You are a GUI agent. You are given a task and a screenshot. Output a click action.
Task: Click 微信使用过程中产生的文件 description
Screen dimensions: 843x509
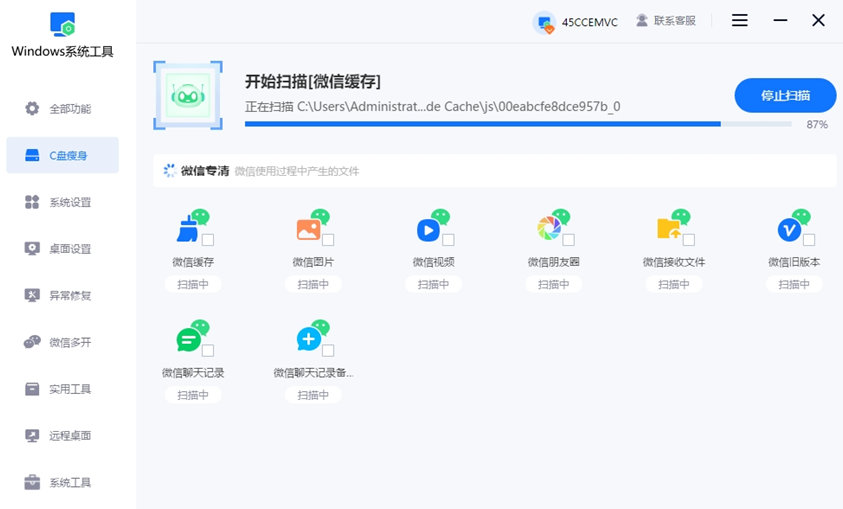pyautogui.click(x=297, y=171)
